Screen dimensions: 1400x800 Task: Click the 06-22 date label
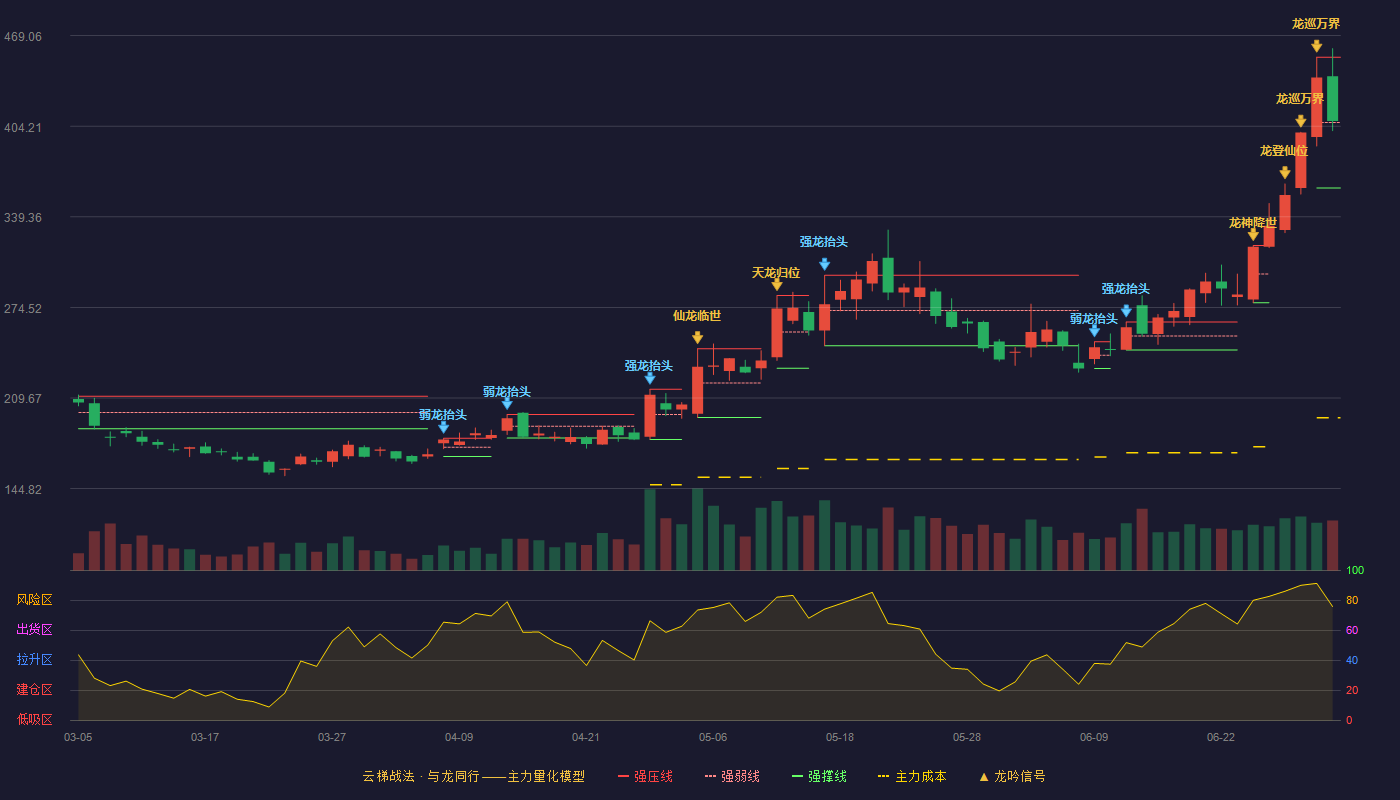point(1221,737)
